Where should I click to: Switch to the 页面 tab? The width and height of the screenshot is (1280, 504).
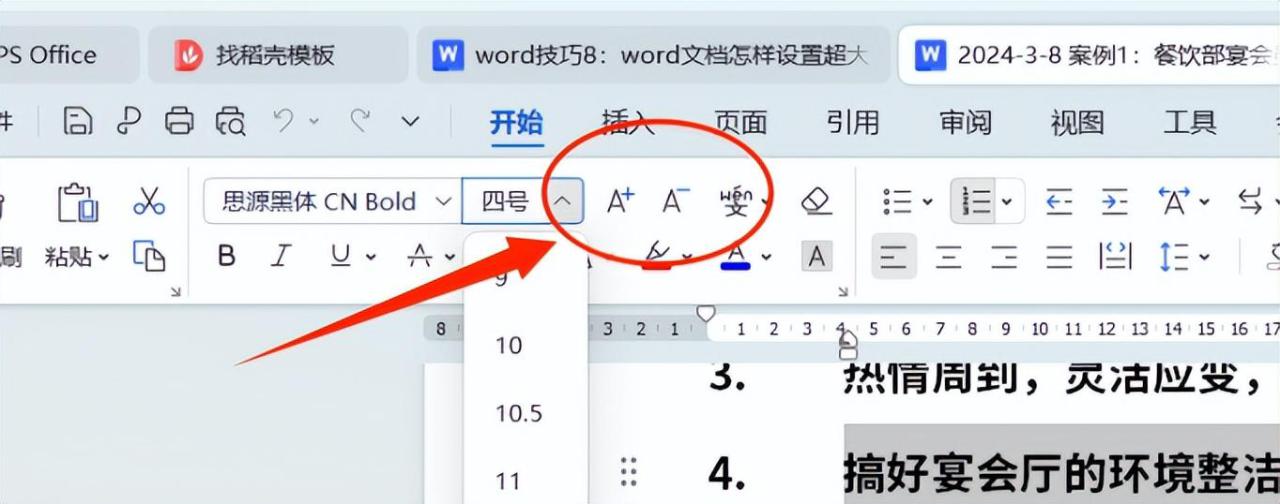coord(740,122)
